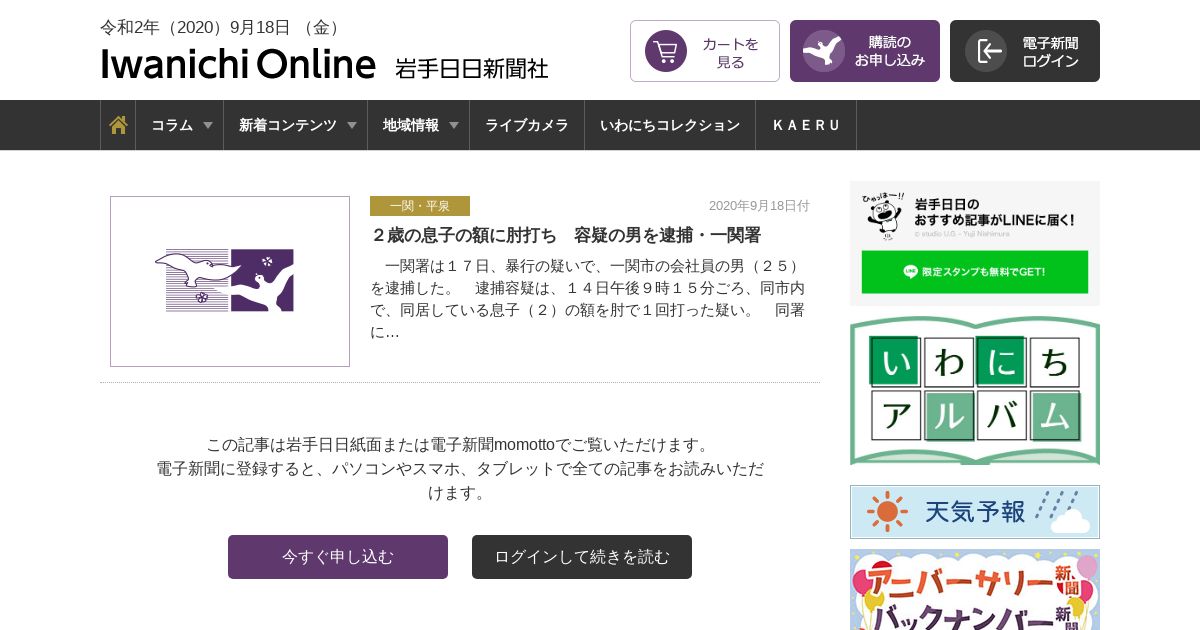
Task: Open the Iwanichi Online logo link
Action: pyautogui.click(x=238, y=64)
